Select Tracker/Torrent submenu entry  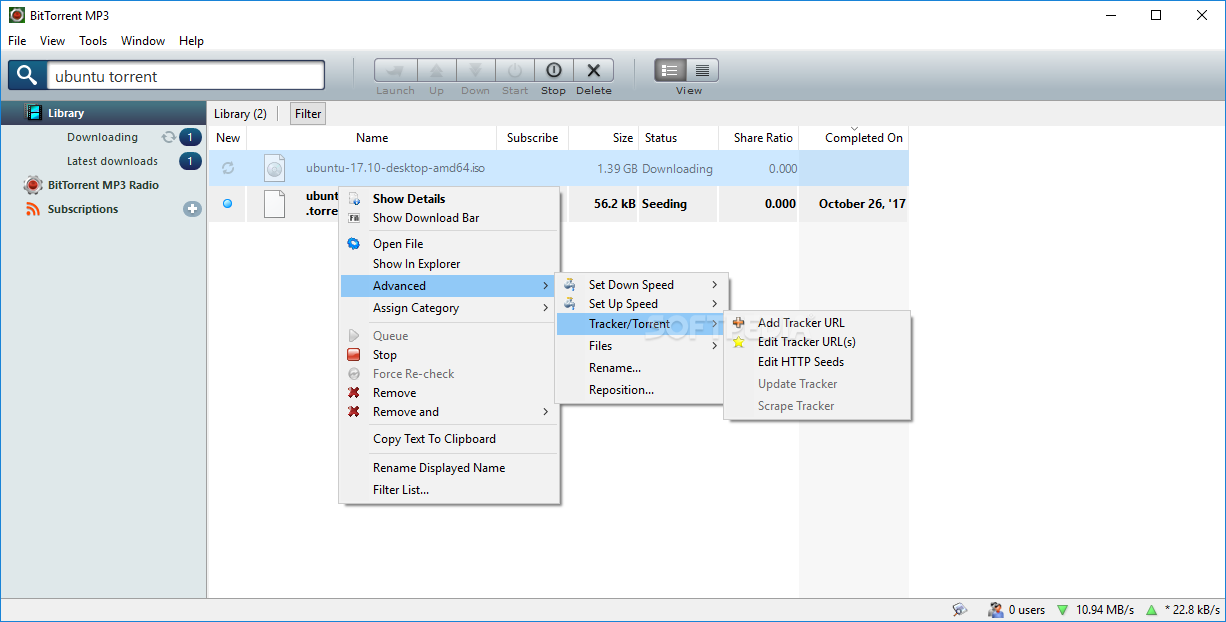coord(641,324)
